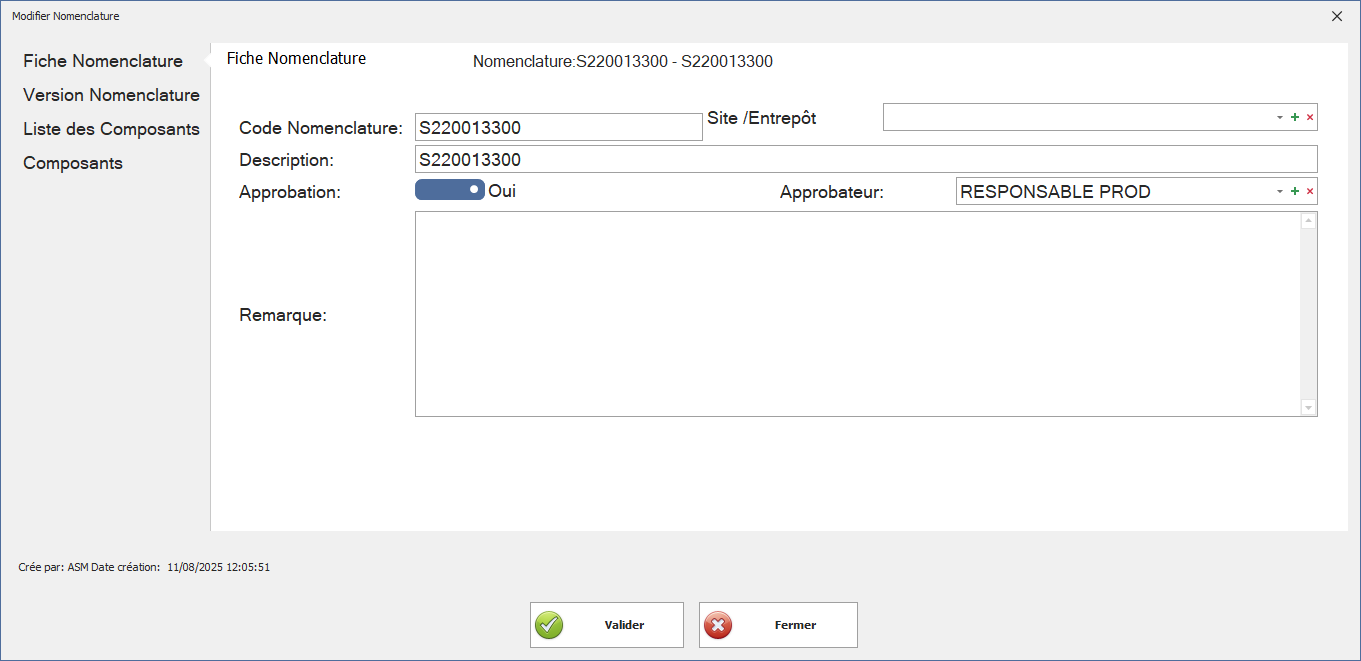Toggle the Approbation switch
The width and height of the screenshot is (1361, 661).
tap(450, 190)
